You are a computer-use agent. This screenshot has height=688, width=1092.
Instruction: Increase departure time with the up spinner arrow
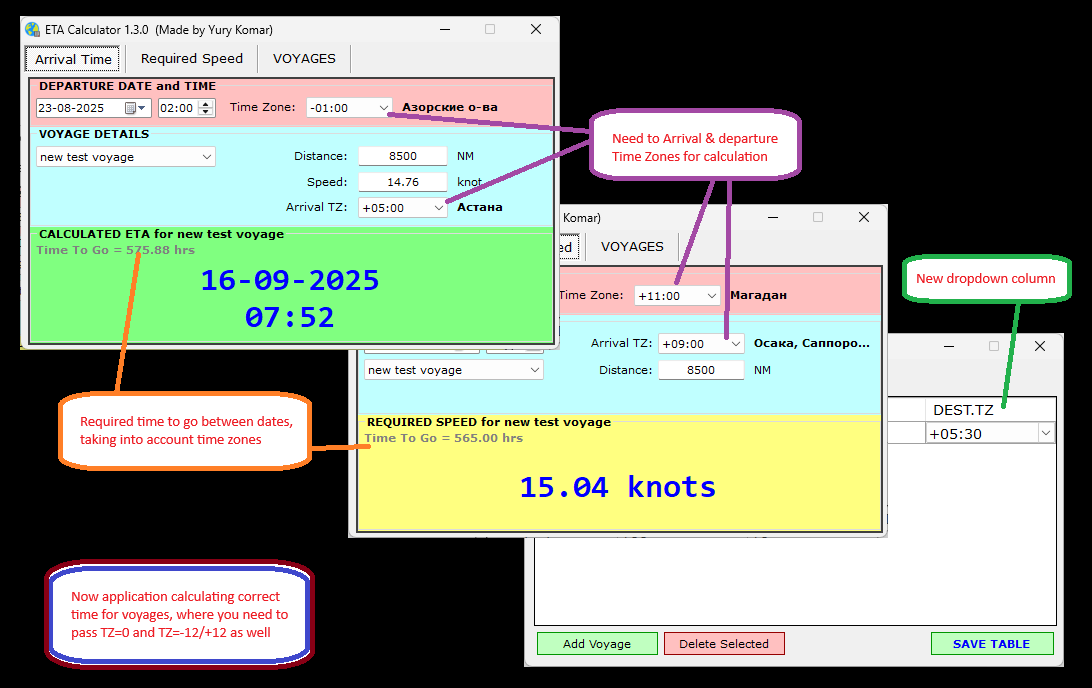[x=206, y=104]
